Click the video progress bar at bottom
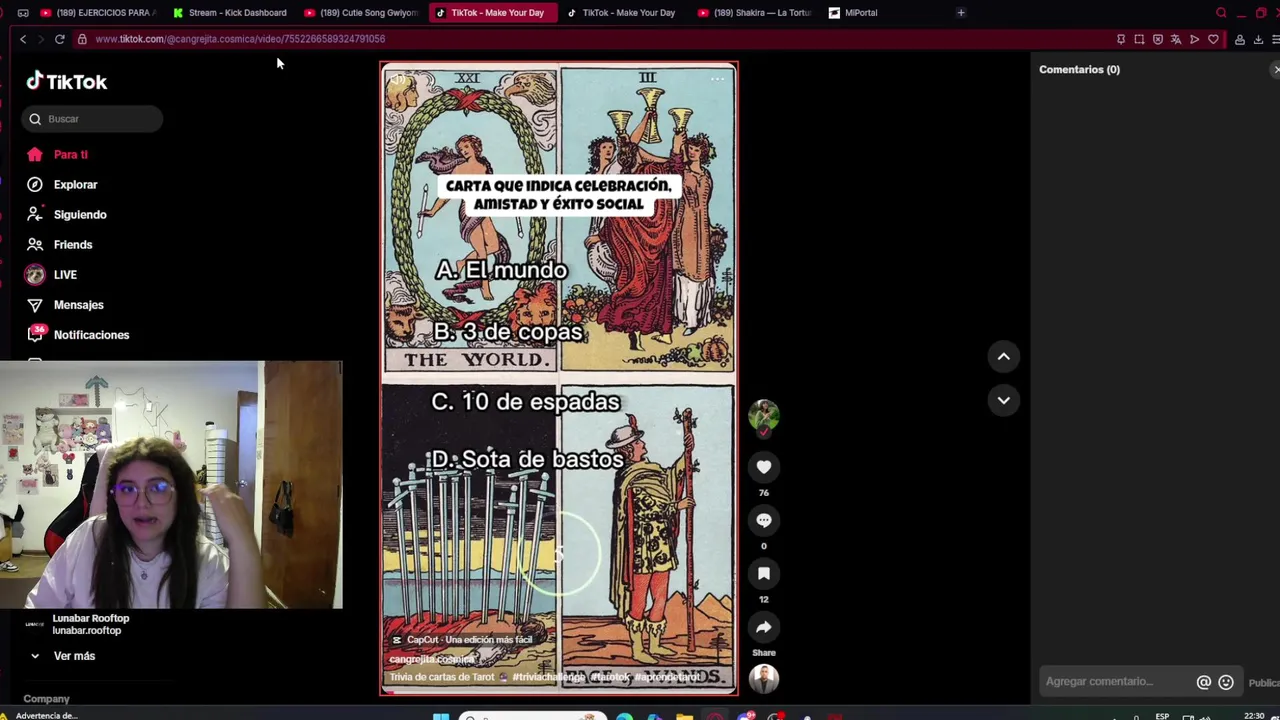The width and height of the screenshot is (1280, 720). coord(559,692)
